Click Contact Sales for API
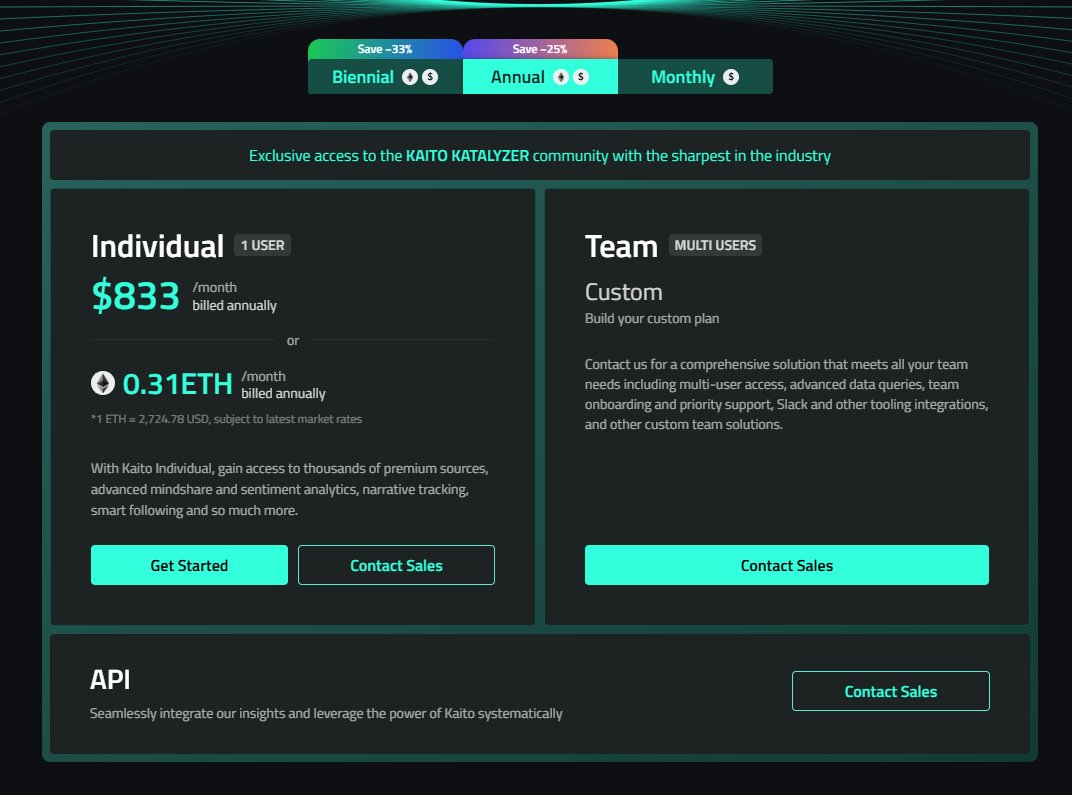 (x=891, y=691)
